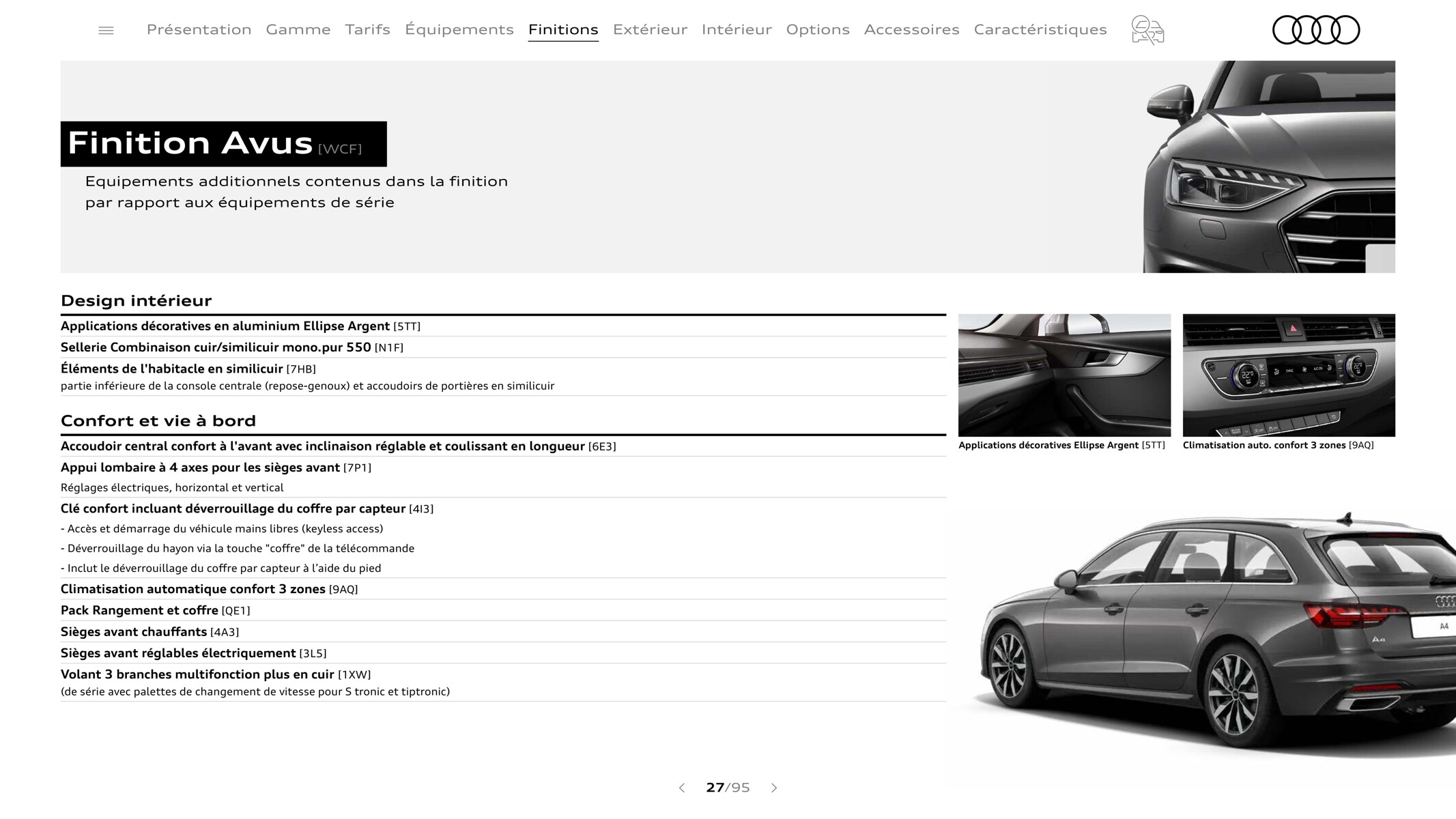
Task: Select Pack Rangement et coffre row
Action: click(x=503, y=610)
